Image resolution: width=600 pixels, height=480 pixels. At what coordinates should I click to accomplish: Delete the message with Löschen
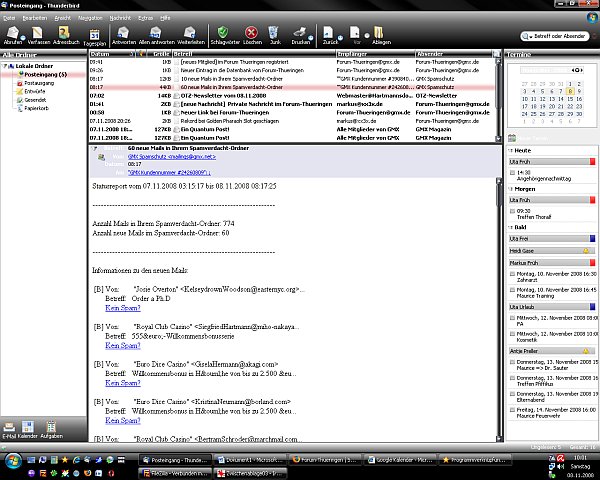pos(251,33)
